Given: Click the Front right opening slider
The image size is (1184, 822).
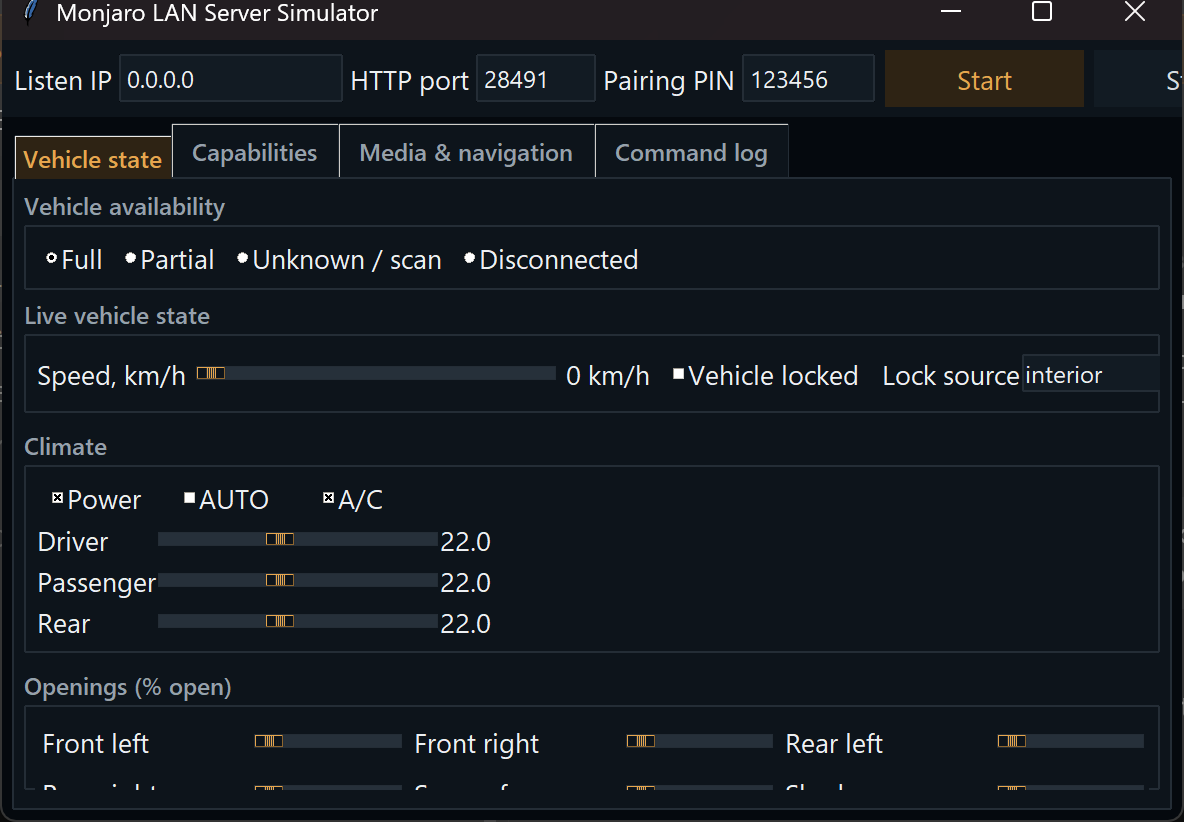Looking at the screenshot, I should [699, 741].
